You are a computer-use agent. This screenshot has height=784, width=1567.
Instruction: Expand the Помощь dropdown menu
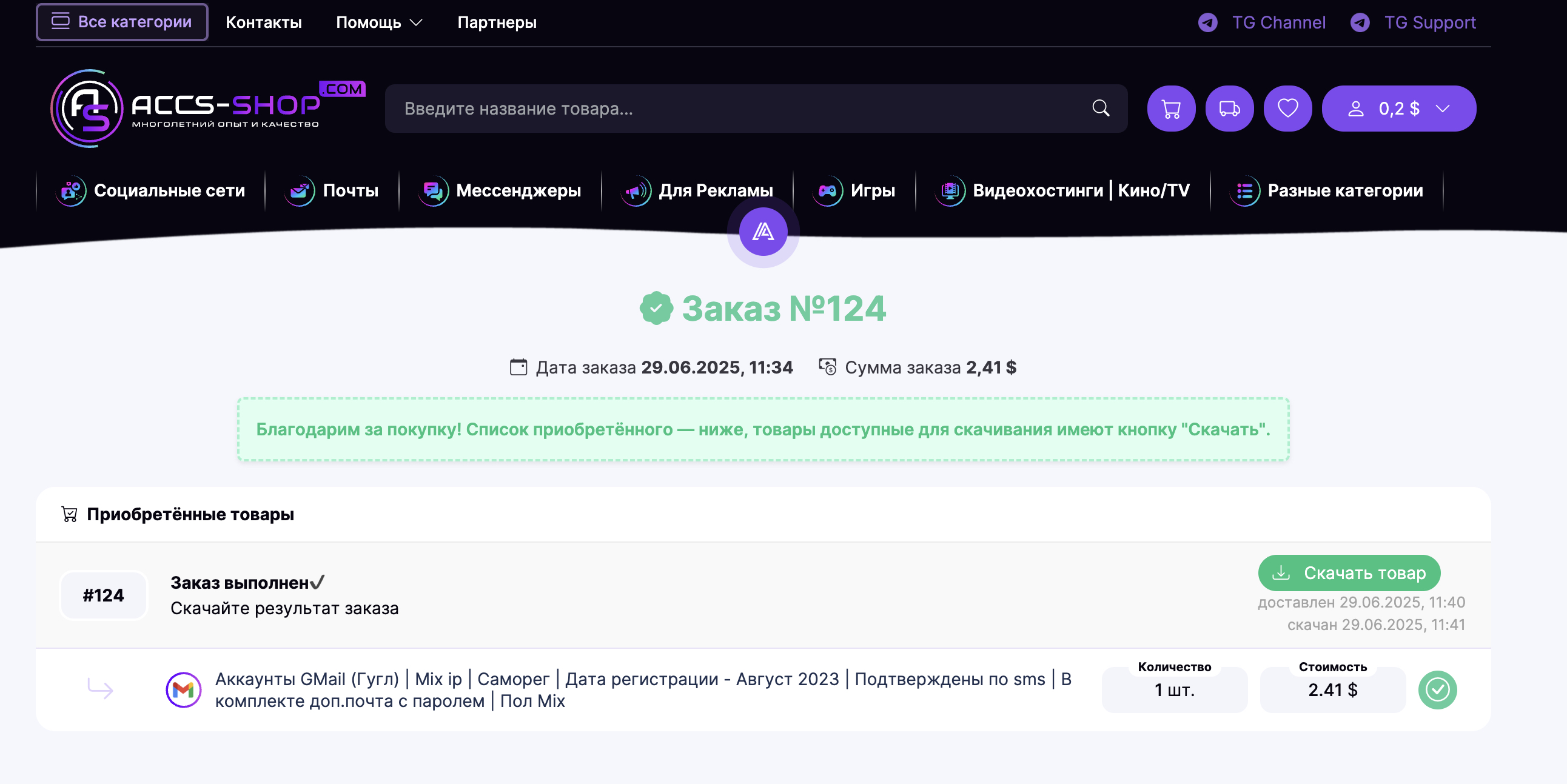[x=378, y=22]
